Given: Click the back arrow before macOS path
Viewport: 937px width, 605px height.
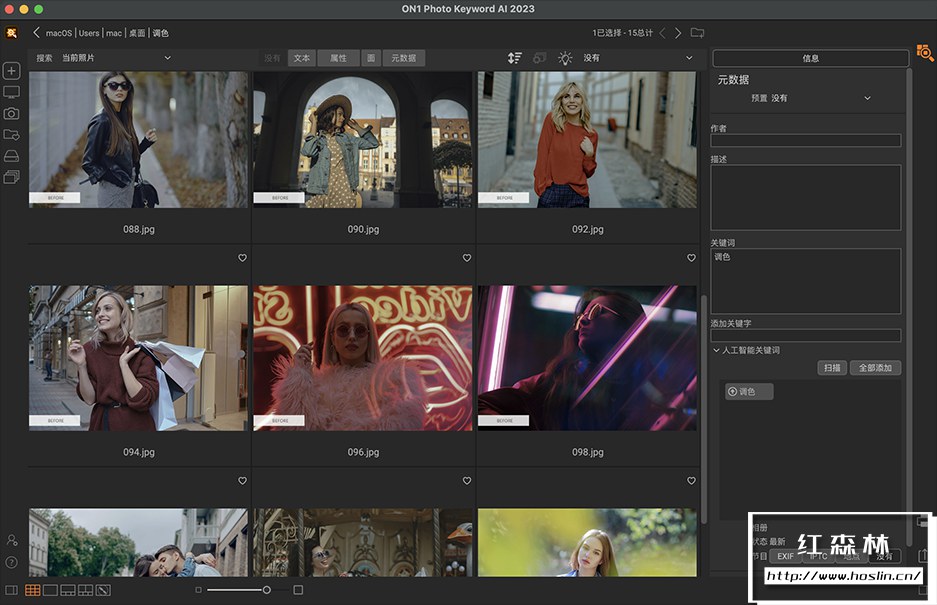Looking at the screenshot, I should click(36, 33).
